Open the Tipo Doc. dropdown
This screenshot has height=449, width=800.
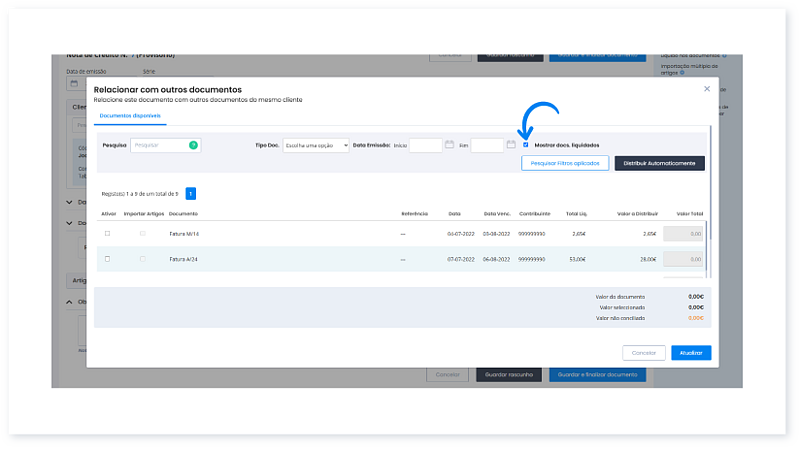tap(315, 145)
